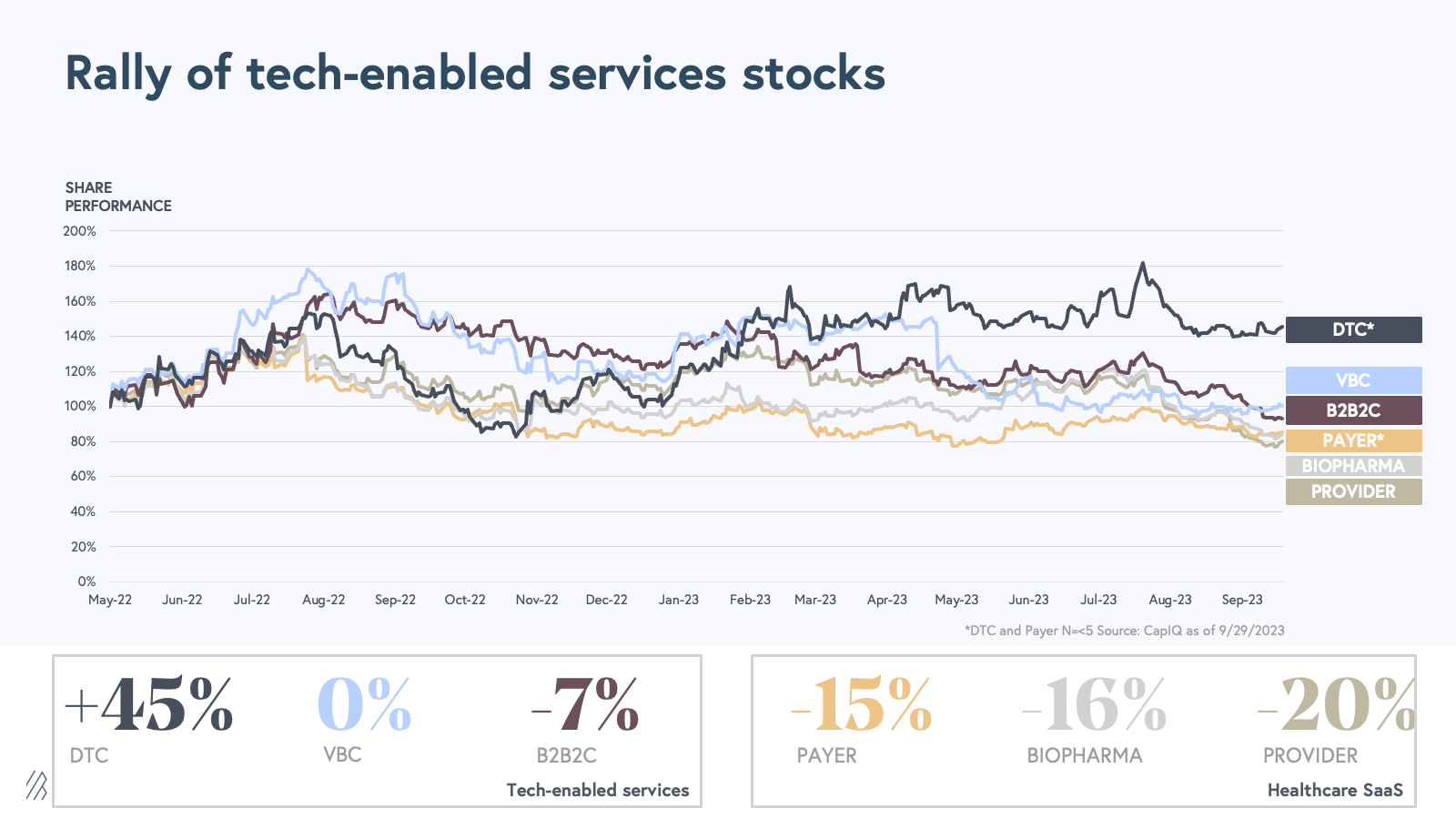Click the Sep-23 x-axis label

[1242, 600]
